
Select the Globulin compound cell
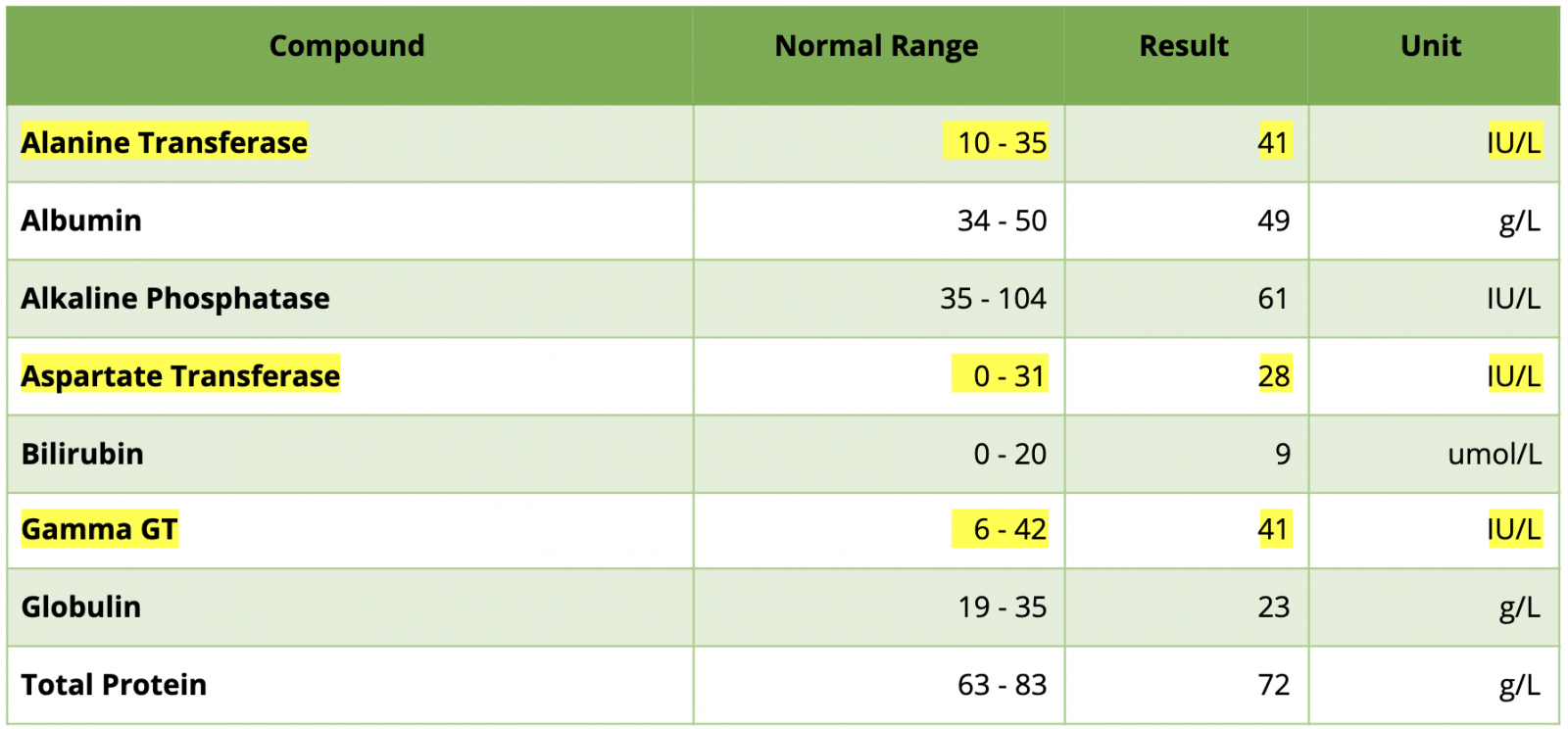click(x=81, y=607)
